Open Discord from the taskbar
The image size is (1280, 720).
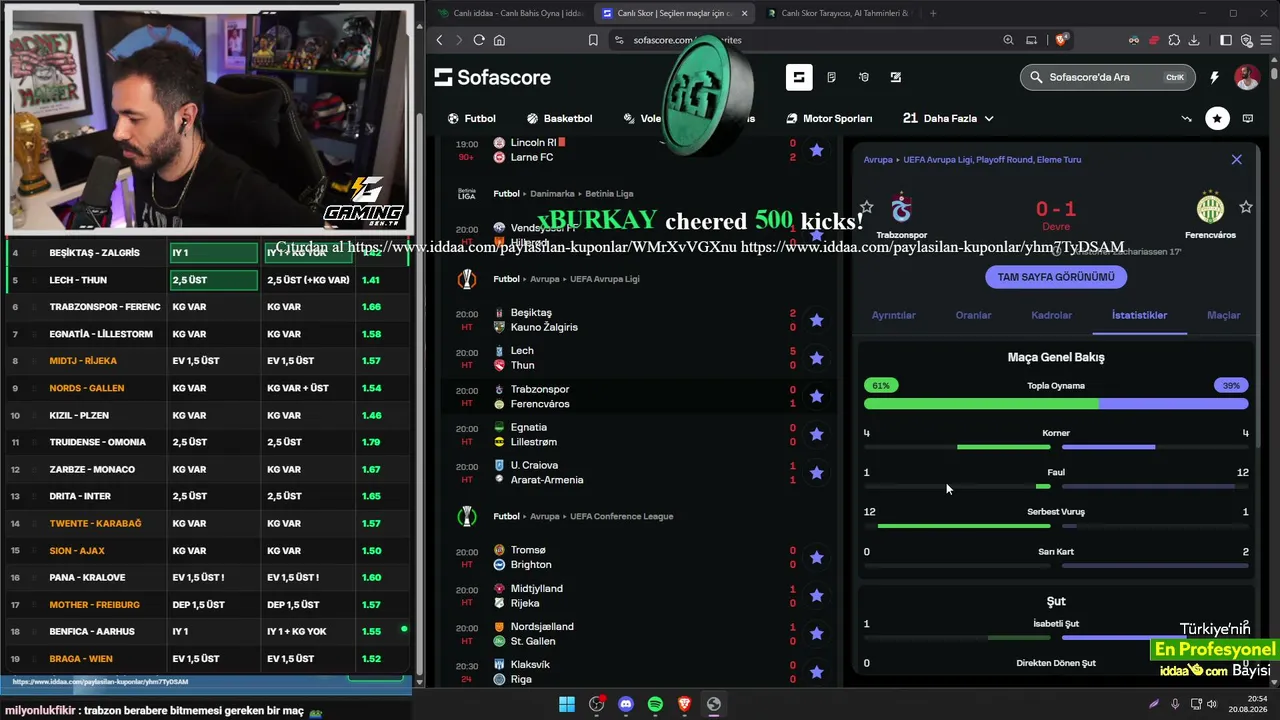coord(626,704)
